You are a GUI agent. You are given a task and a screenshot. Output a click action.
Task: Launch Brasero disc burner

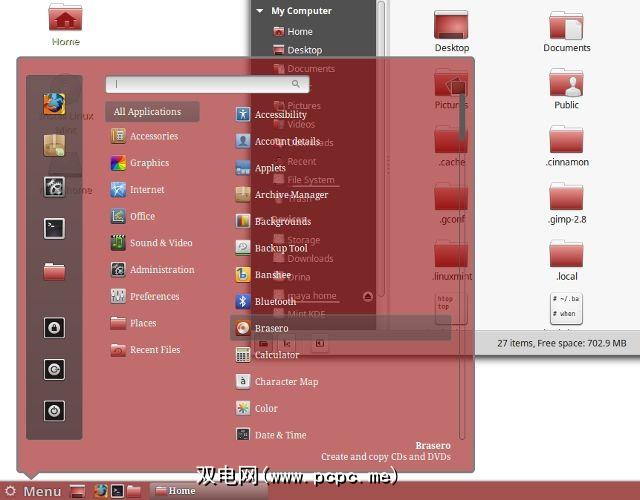(x=341, y=328)
